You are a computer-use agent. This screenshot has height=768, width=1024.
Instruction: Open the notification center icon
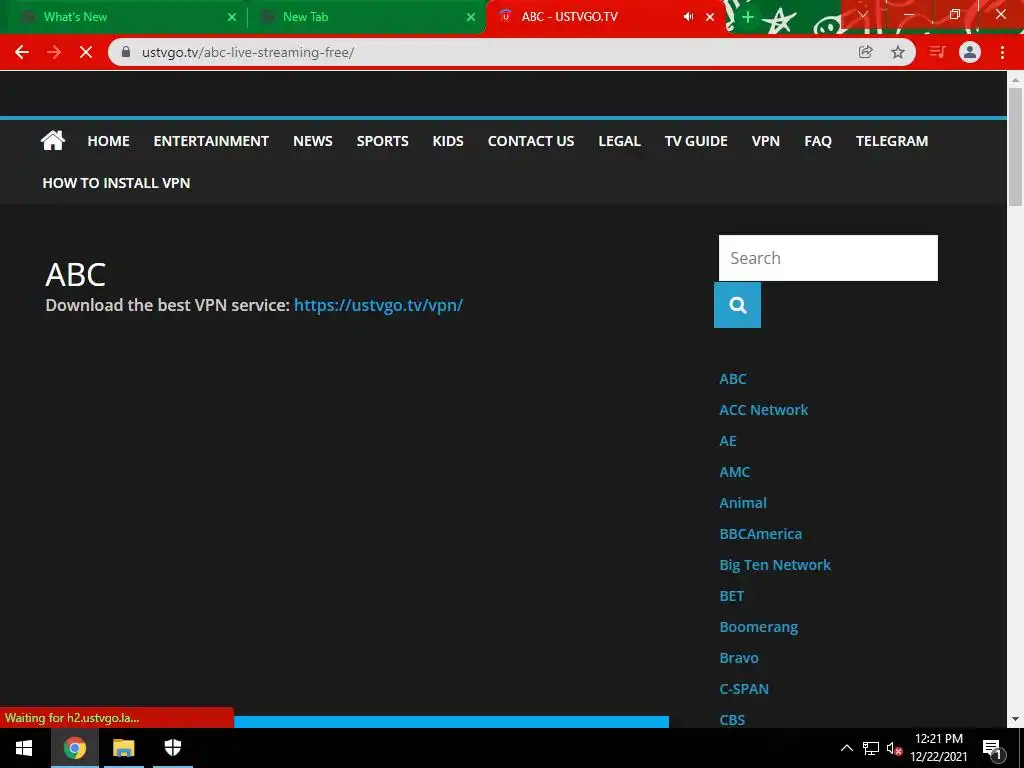991,748
